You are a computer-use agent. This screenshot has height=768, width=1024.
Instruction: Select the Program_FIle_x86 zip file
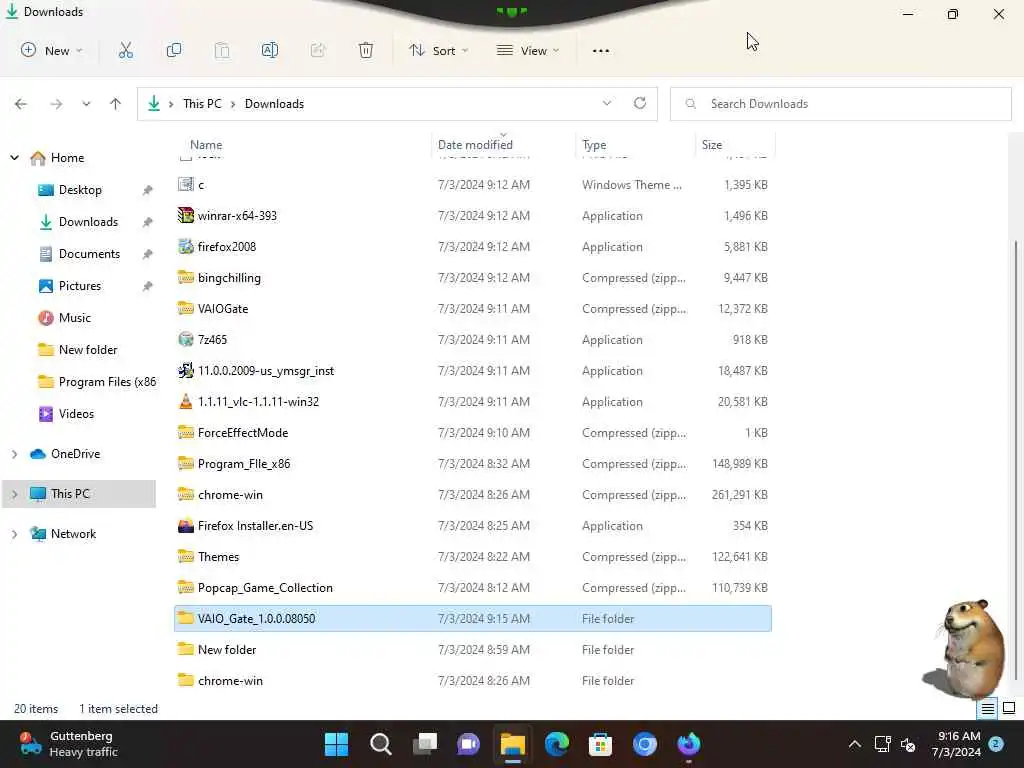(473, 464)
